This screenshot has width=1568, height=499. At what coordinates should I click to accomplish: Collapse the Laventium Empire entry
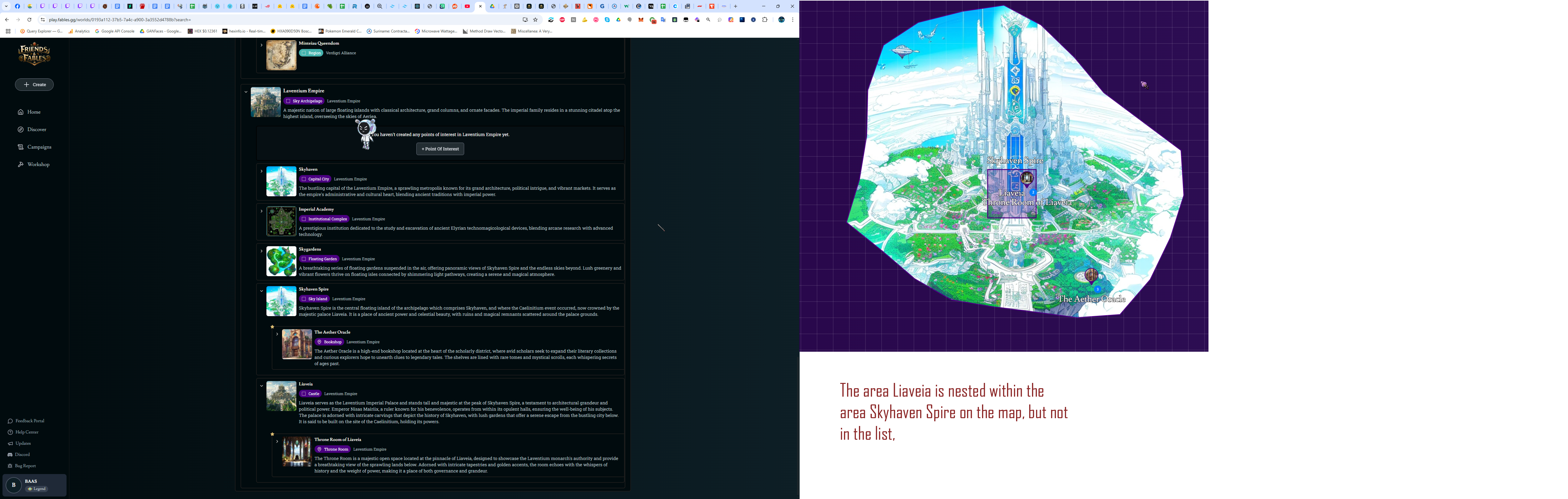coord(246,92)
